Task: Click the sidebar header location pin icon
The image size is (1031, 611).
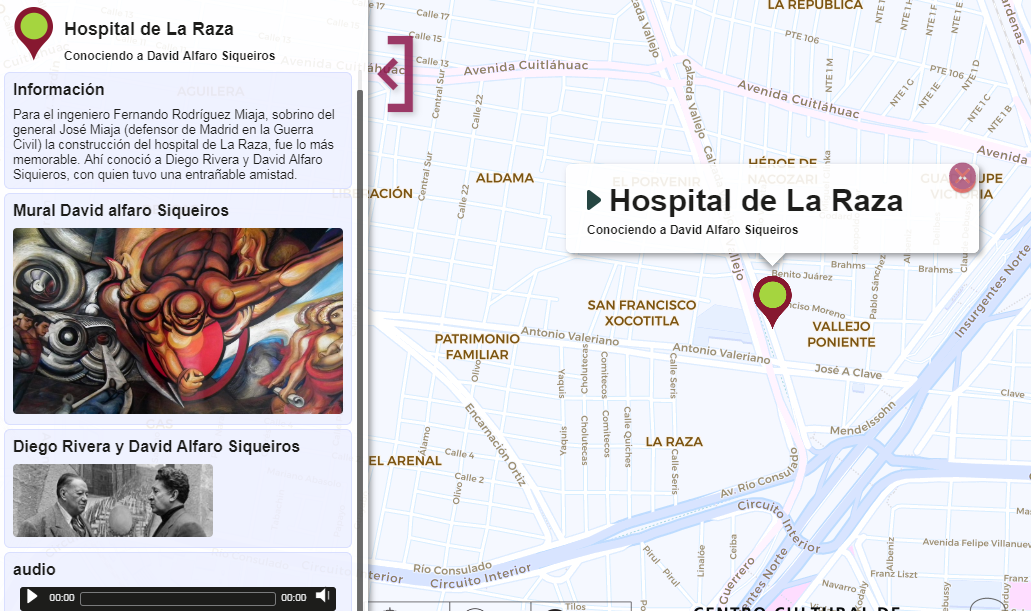Action: [x=34, y=32]
